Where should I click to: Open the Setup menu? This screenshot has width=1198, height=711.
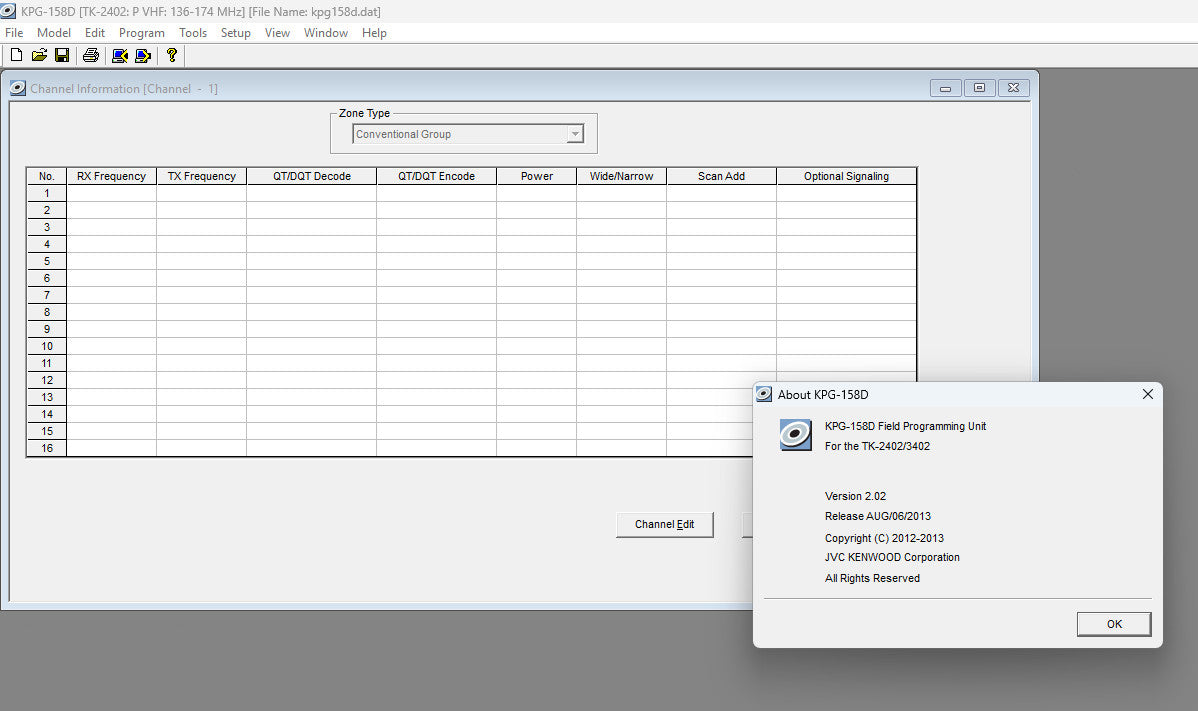tap(235, 33)
